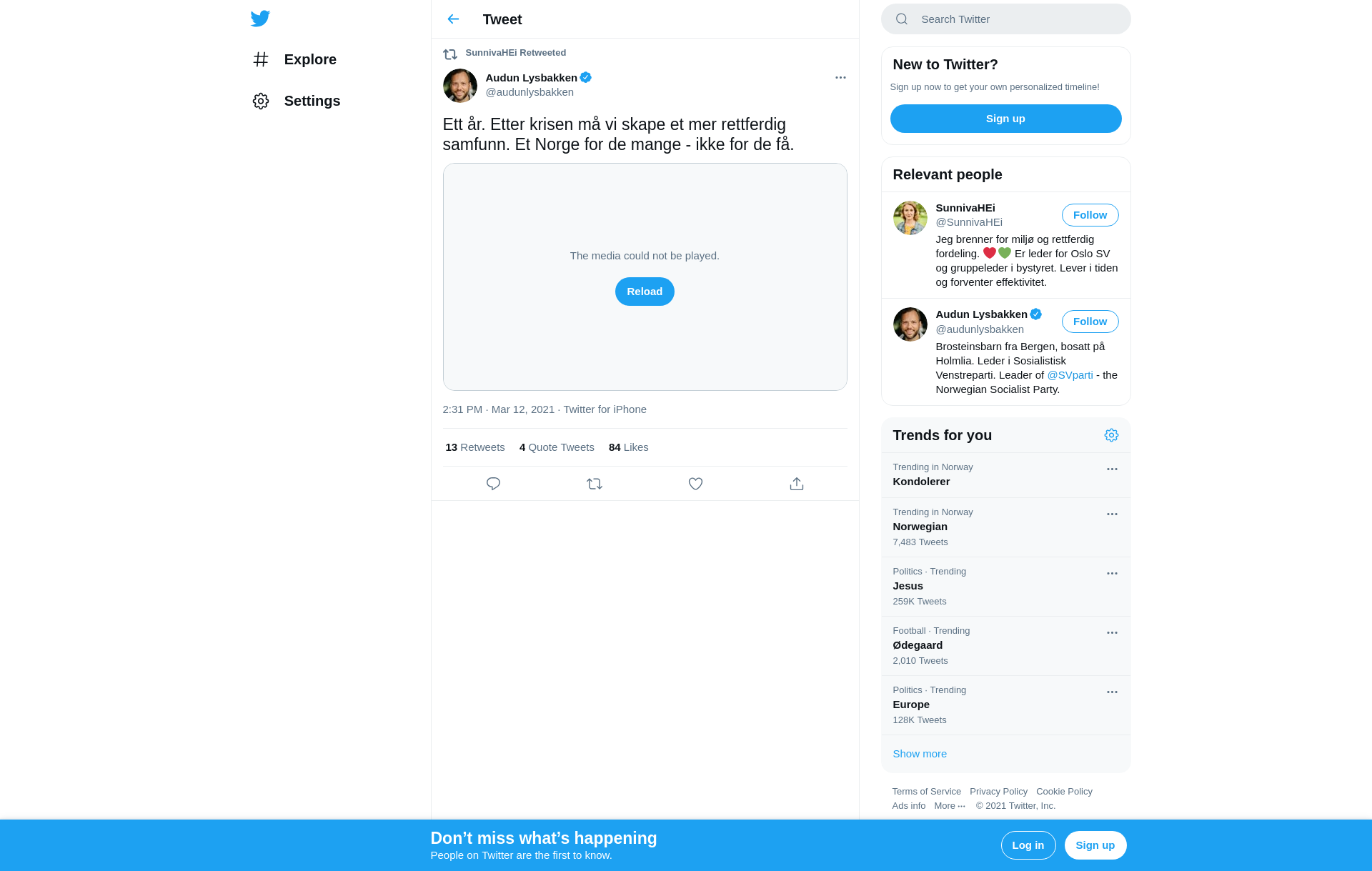The height and width of the screenshot is (871, 1372).
Task: Open the share tweet icon
Action: pyautogui.click(x=797, y=484)
